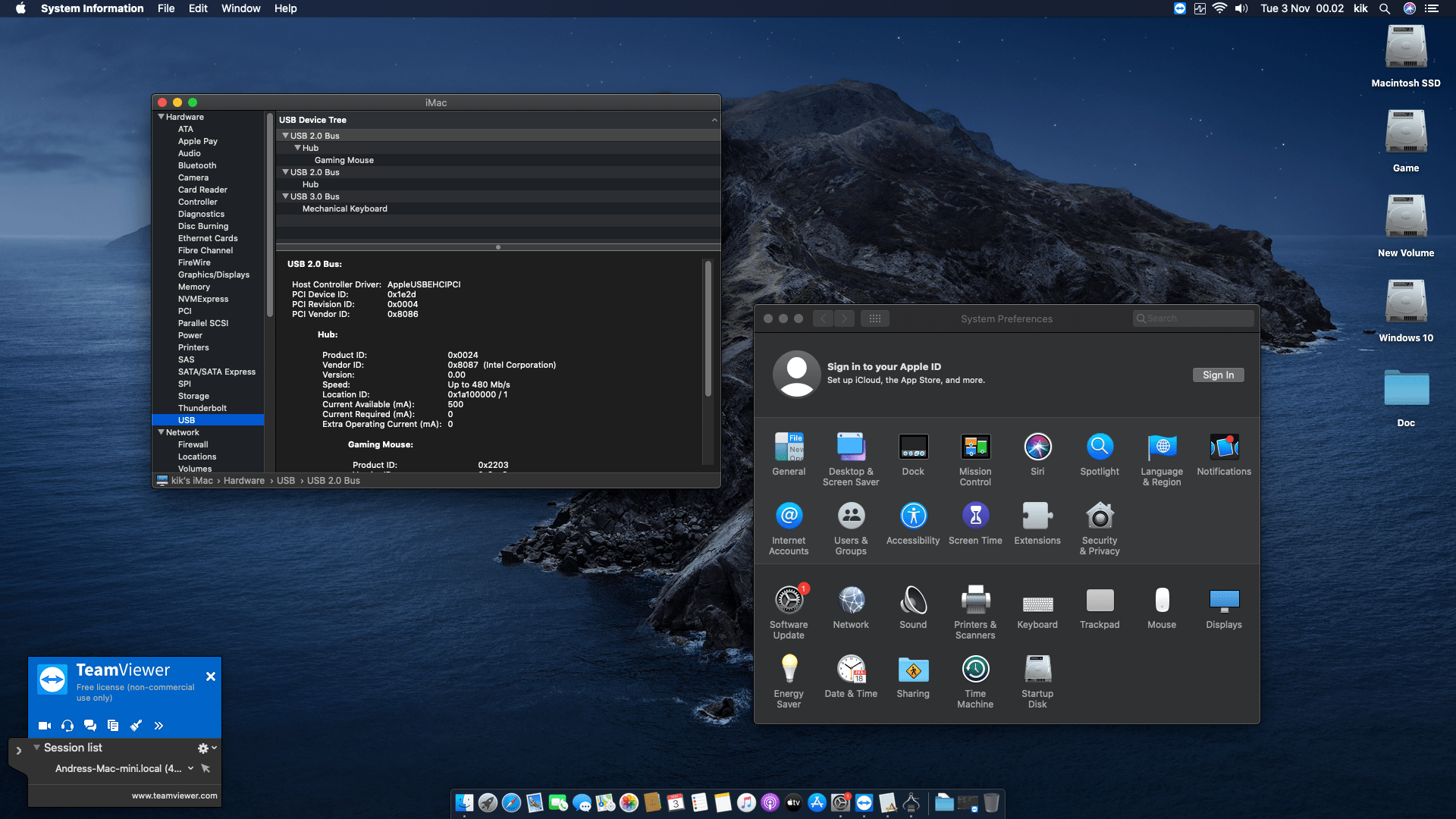Open TeamViewer file transfer icon

(113, 726)
